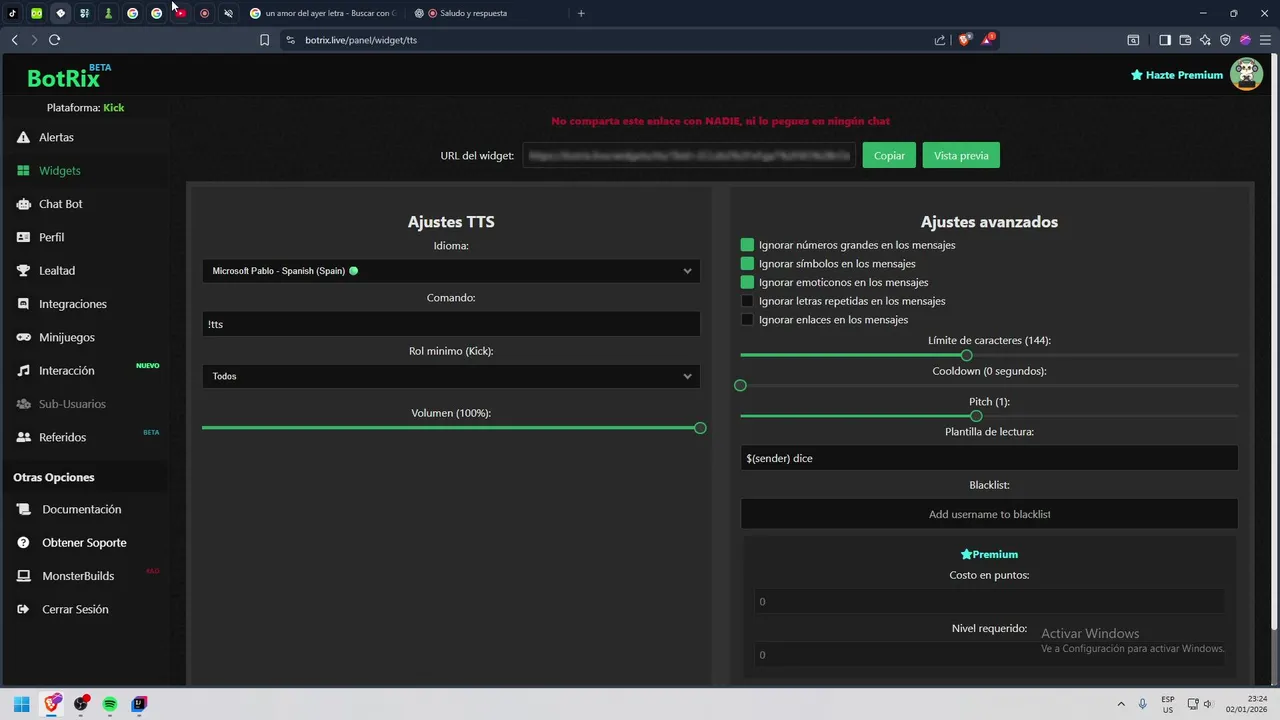Enable Ignorar enlaces en los mensajes

(x=747, y=320)
